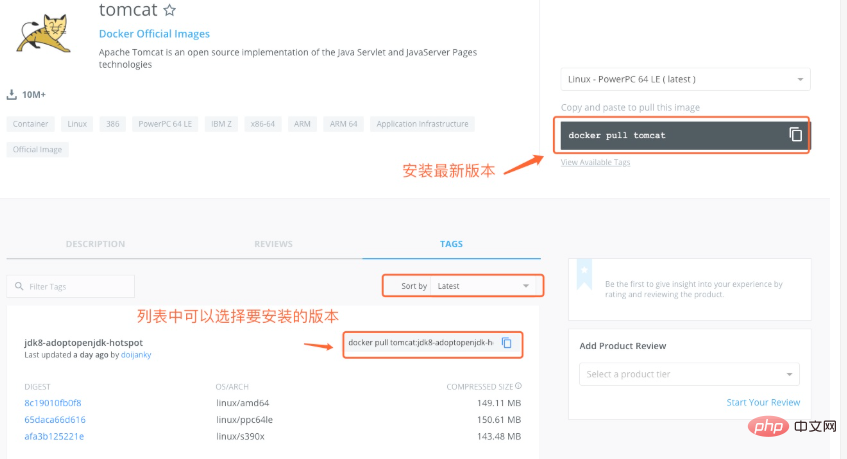Click the Filter Tags search field
The width and height of the screenshot is (847, 459).
coord(71,286)
